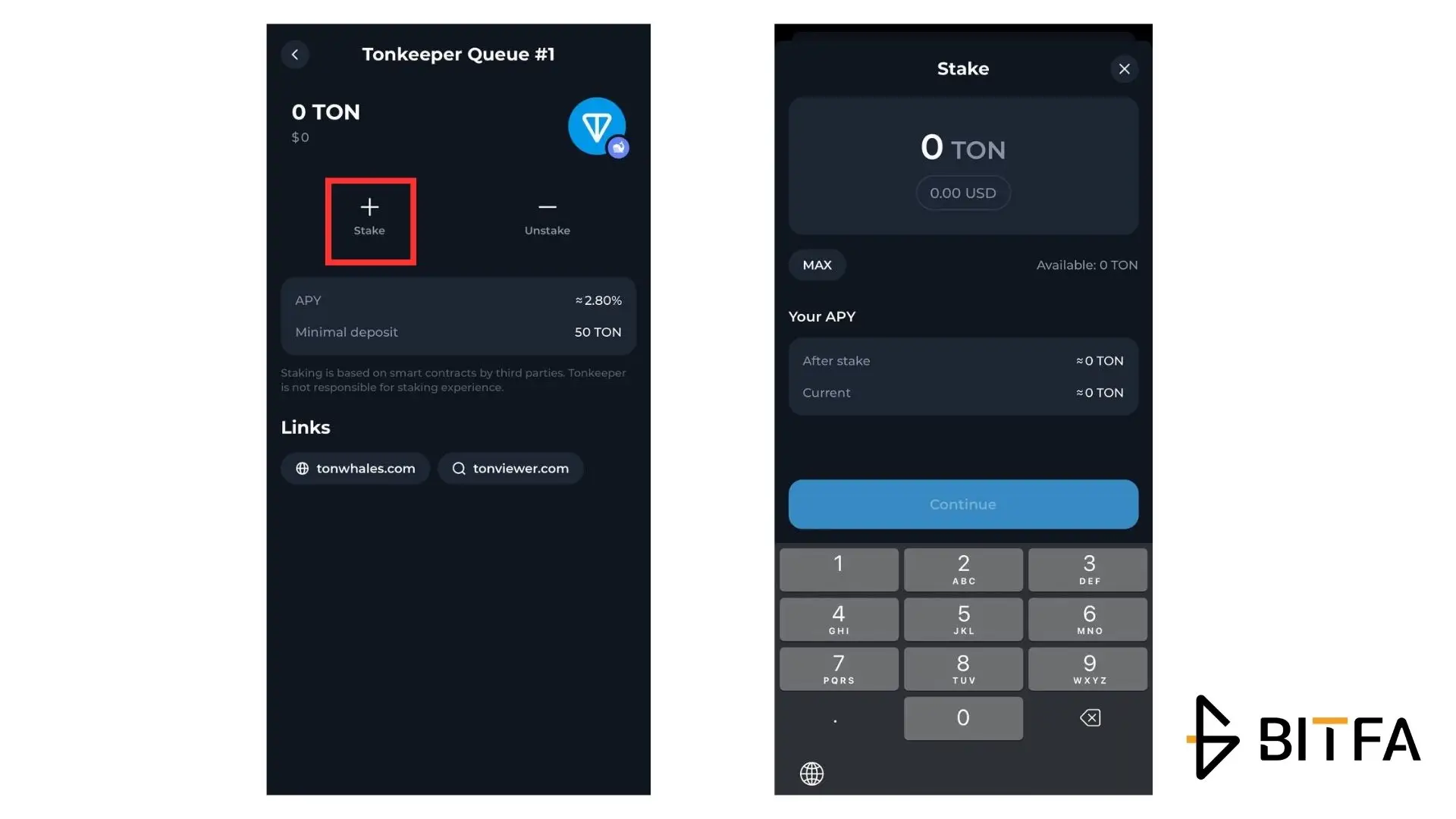Click the Unstake minus icon
The image size is (1456, 819).
[x=547, y=207]
